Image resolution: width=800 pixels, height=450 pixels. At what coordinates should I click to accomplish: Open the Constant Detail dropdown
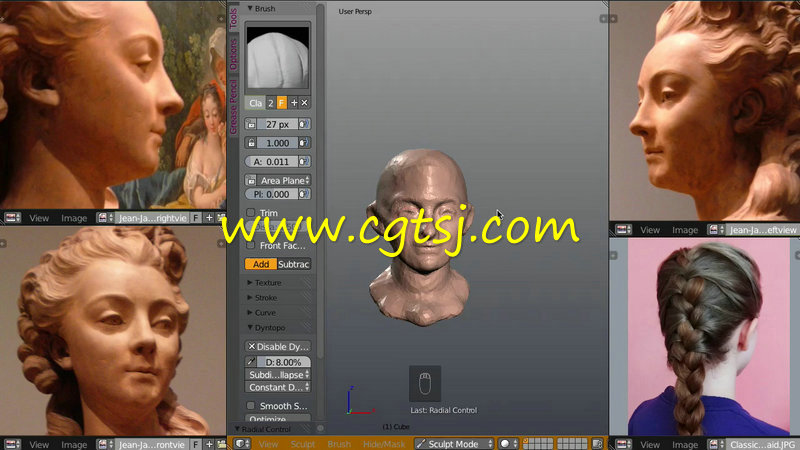278,387
